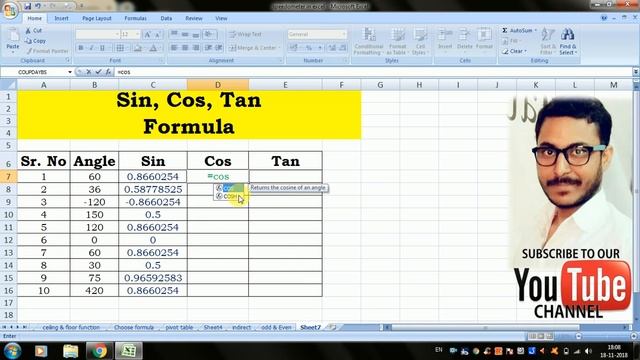Click the Orientation text angle icon
Viewport: 640px width, 360px height.
209,34
